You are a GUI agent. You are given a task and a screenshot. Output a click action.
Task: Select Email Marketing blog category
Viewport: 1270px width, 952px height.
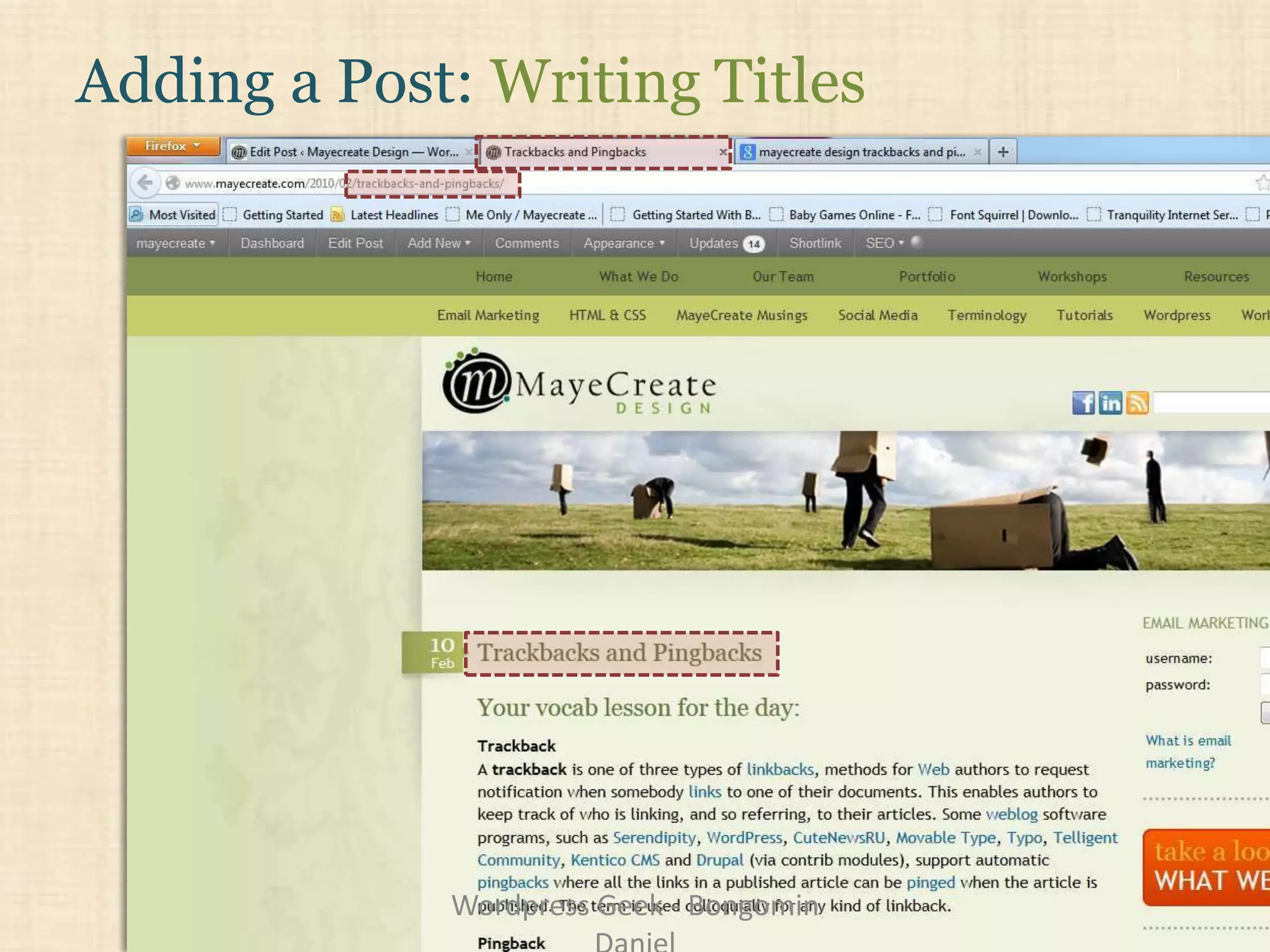click(488, 315)
